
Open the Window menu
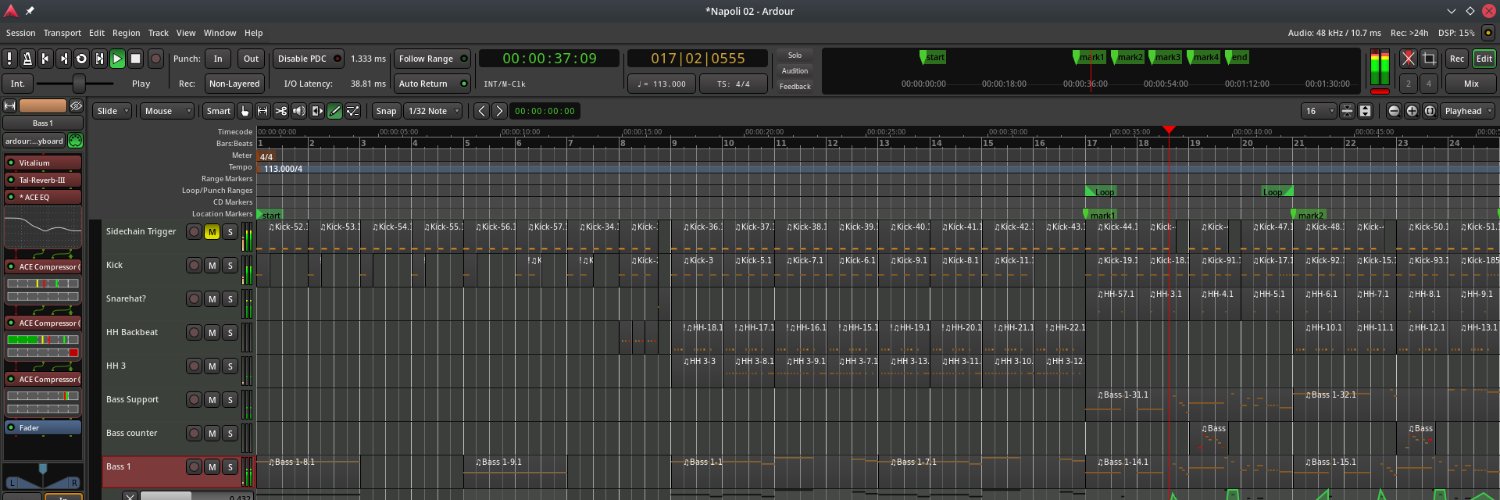point(220,33)
